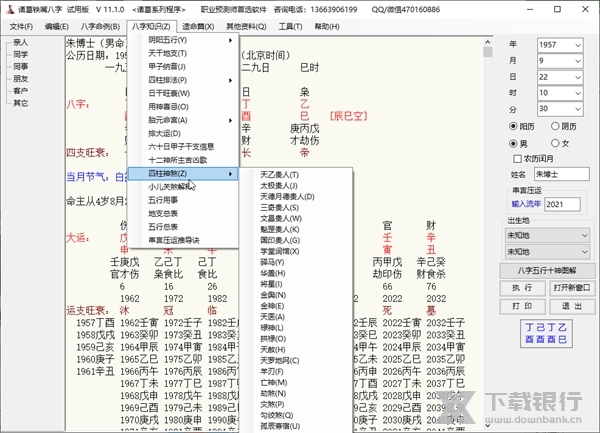Open the 编辑(E) menu

(57, 26)
